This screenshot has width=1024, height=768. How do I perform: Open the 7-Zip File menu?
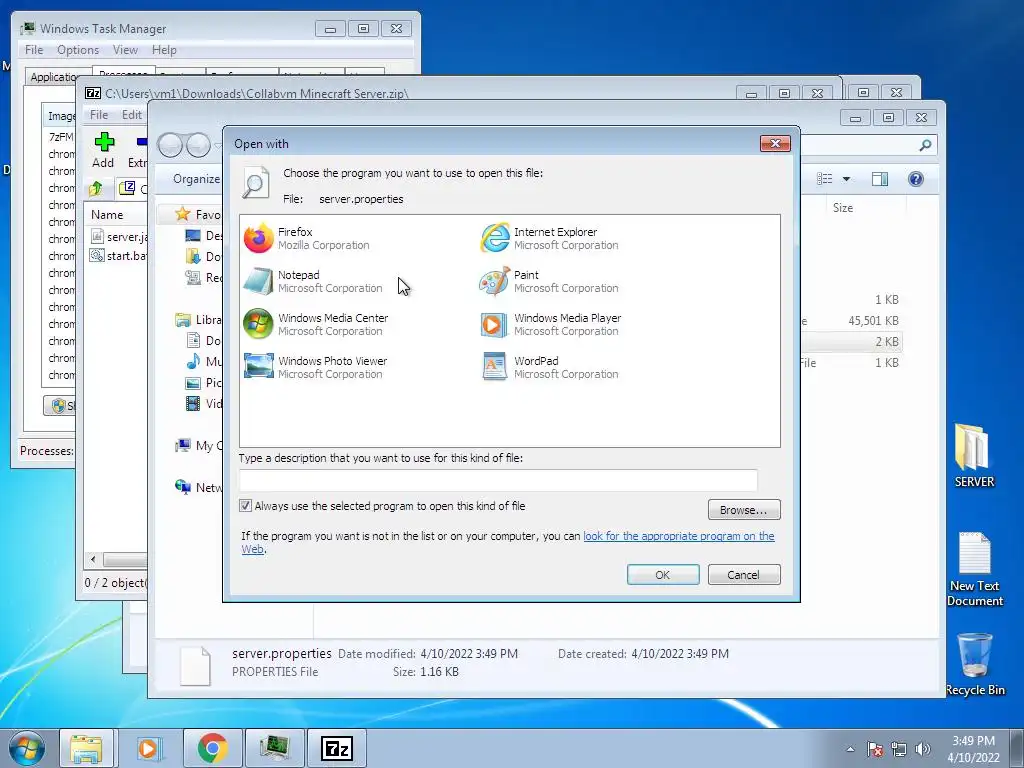click(x=99, y=114)
